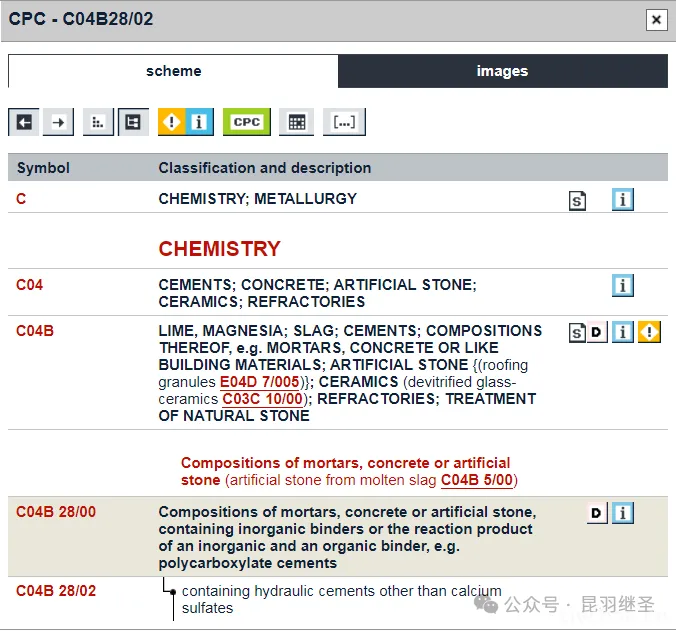
Task: Open the info icon for C04B 28/00
Action: [623, 513]
